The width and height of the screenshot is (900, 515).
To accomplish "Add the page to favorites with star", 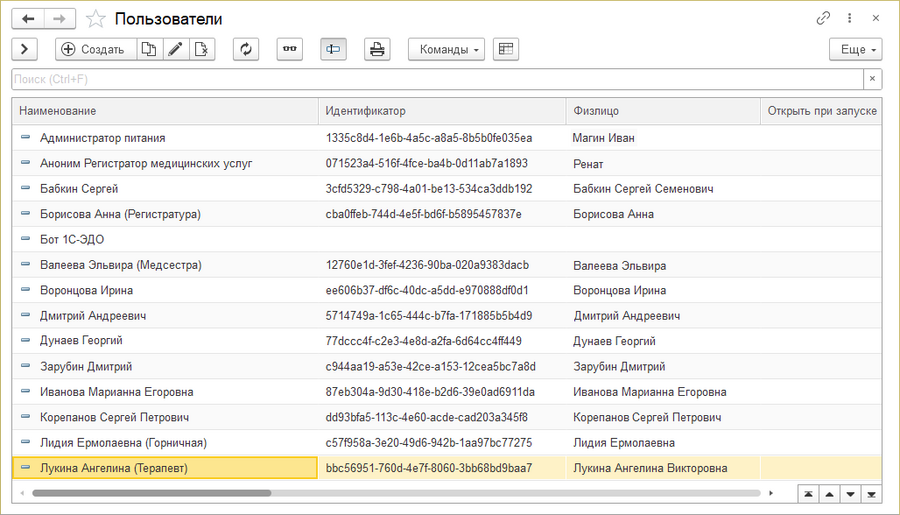I will (x=96, y=19).
